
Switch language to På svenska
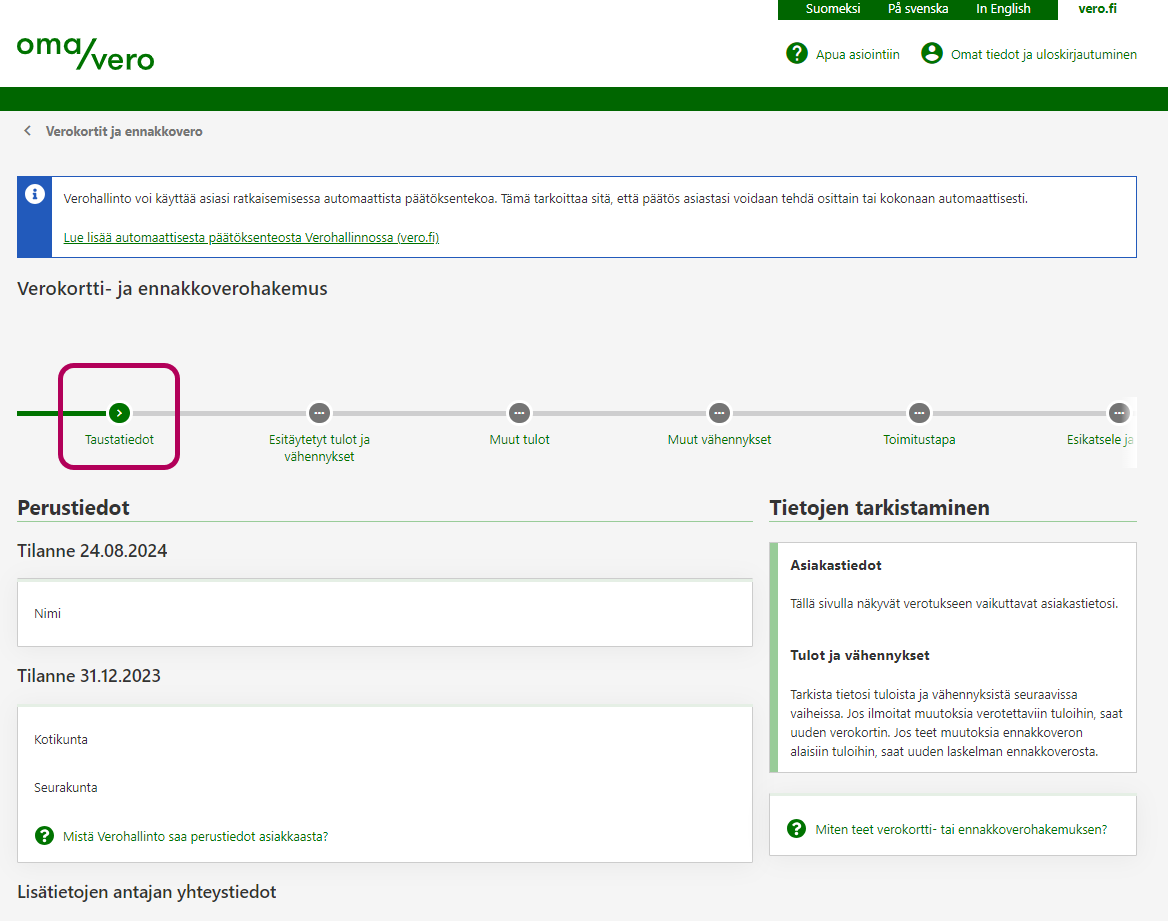[918, 9]
